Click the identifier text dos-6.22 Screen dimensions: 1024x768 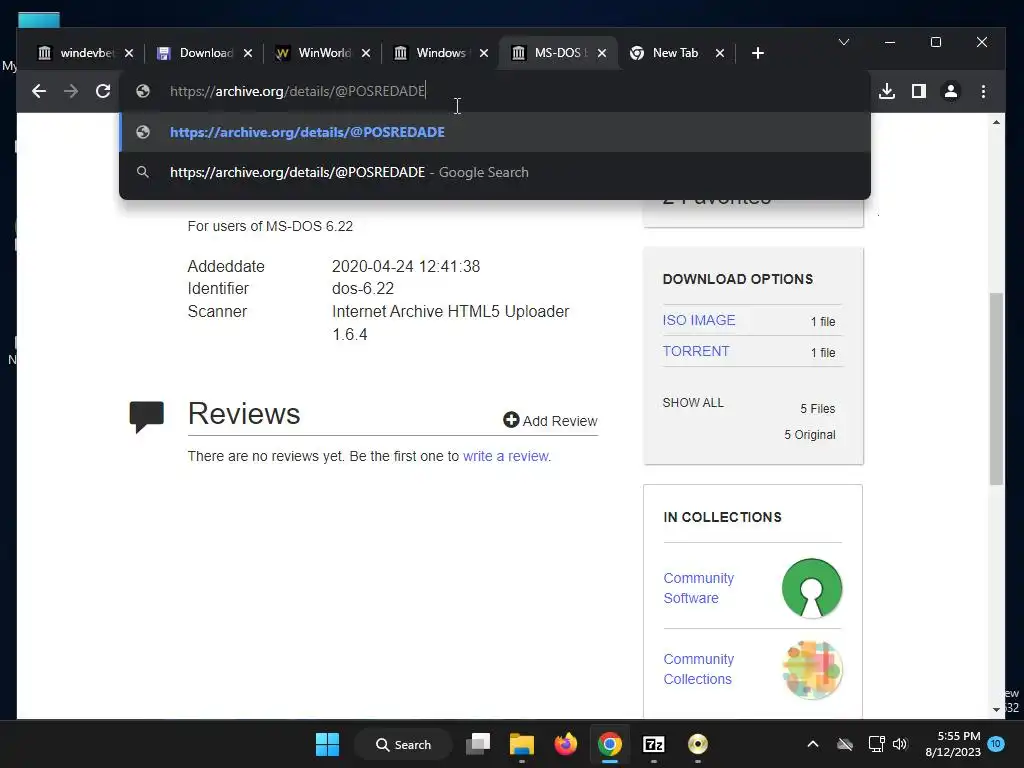coord(363,289)
